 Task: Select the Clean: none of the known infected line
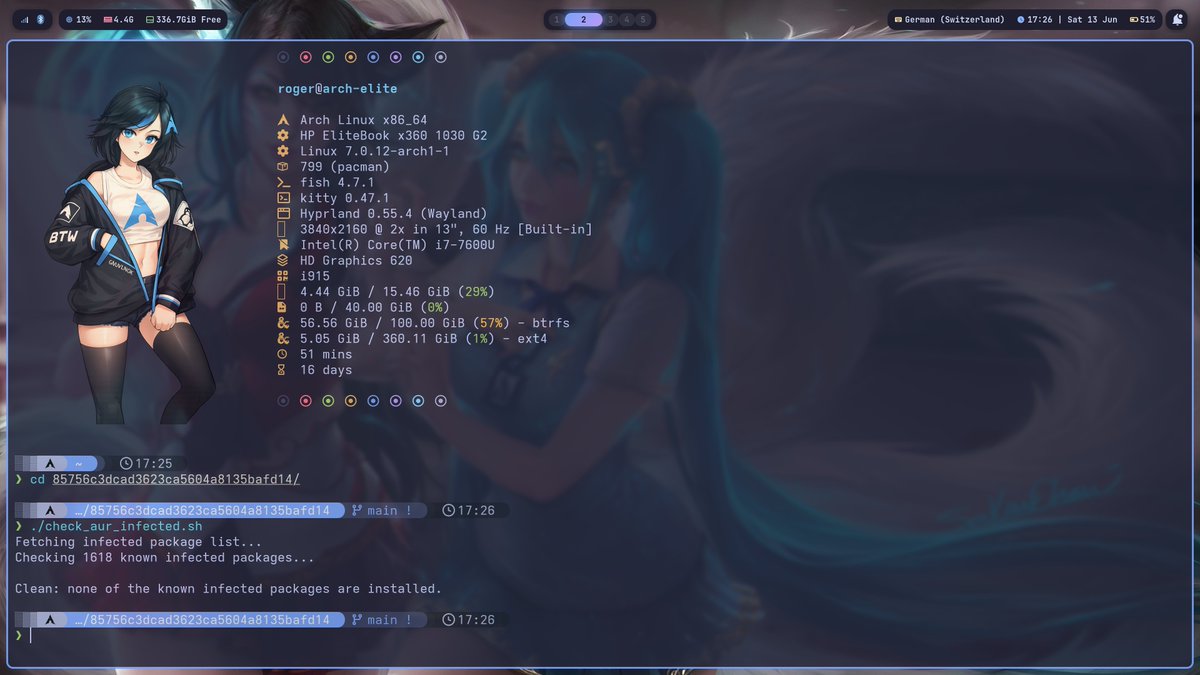(228, 589)
